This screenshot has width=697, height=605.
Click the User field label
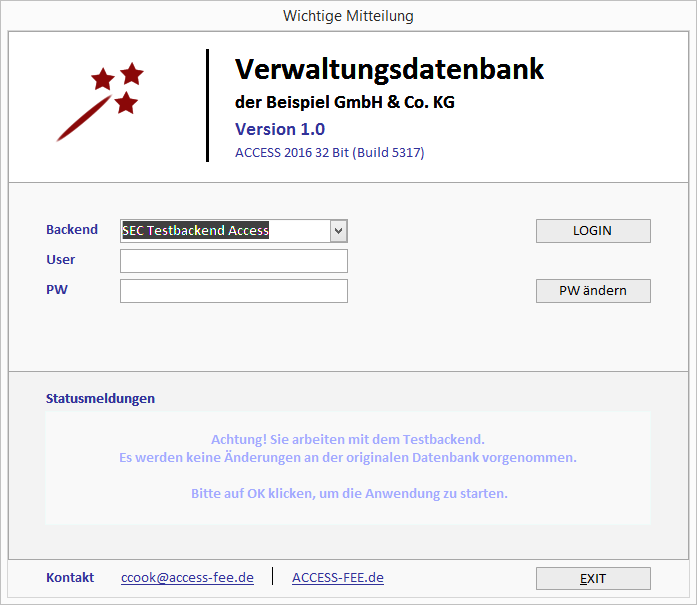61,260
